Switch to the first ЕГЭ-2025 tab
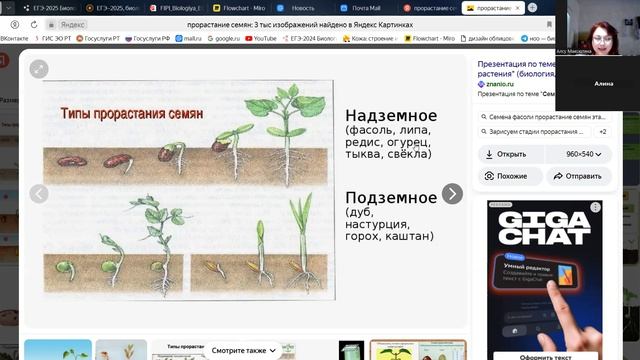This screenshot has width=640, height=360. [x=49, y=8]
